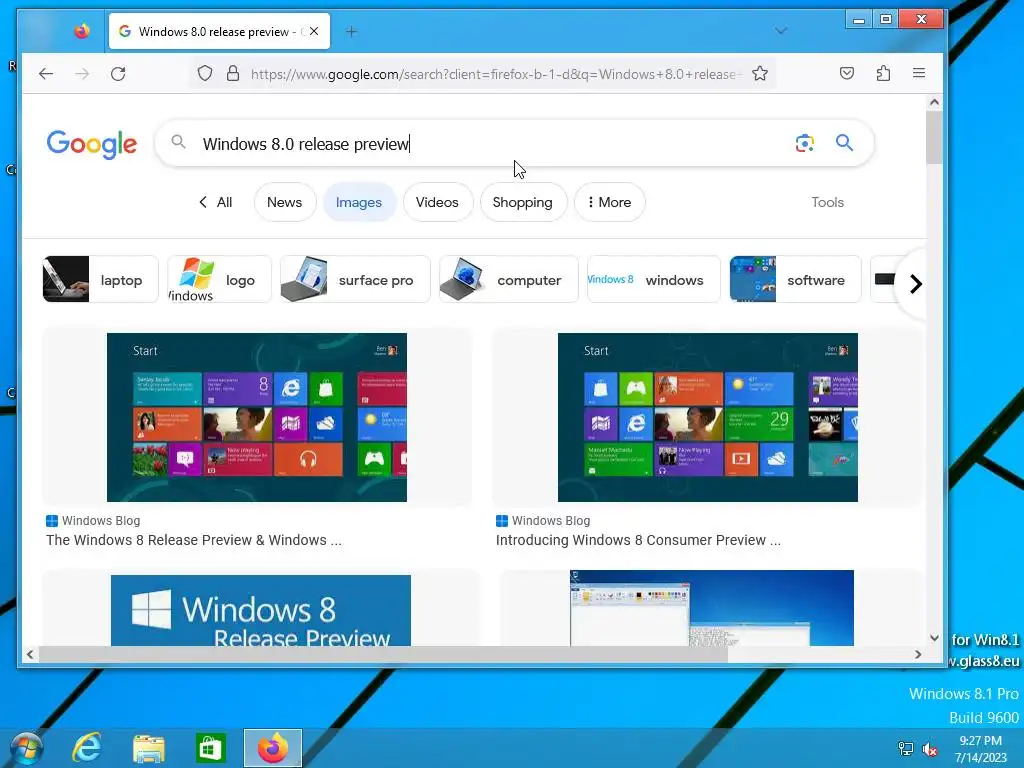The width and height of the screenshot is (1024, 768).
Task: Filter images by the surface pro chip
Action: pyautogui.click(x=355, y=280)
